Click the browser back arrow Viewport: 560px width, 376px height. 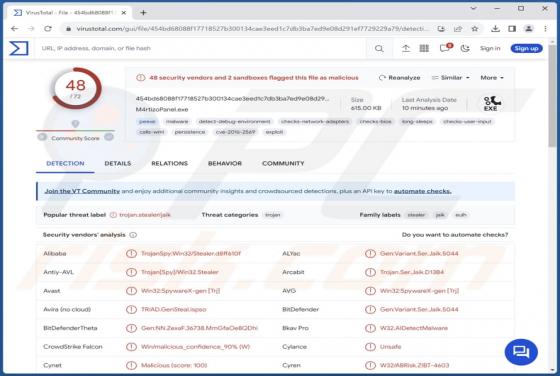14,29
